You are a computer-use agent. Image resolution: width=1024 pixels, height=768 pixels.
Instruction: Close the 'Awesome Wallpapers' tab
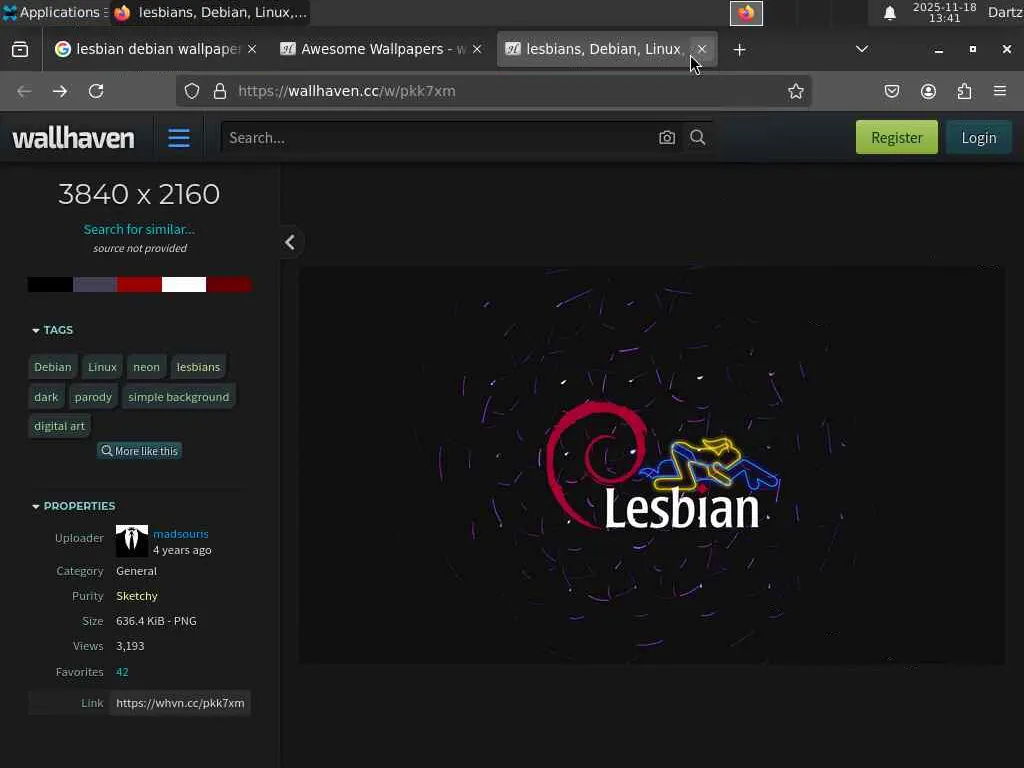(477, 49)
